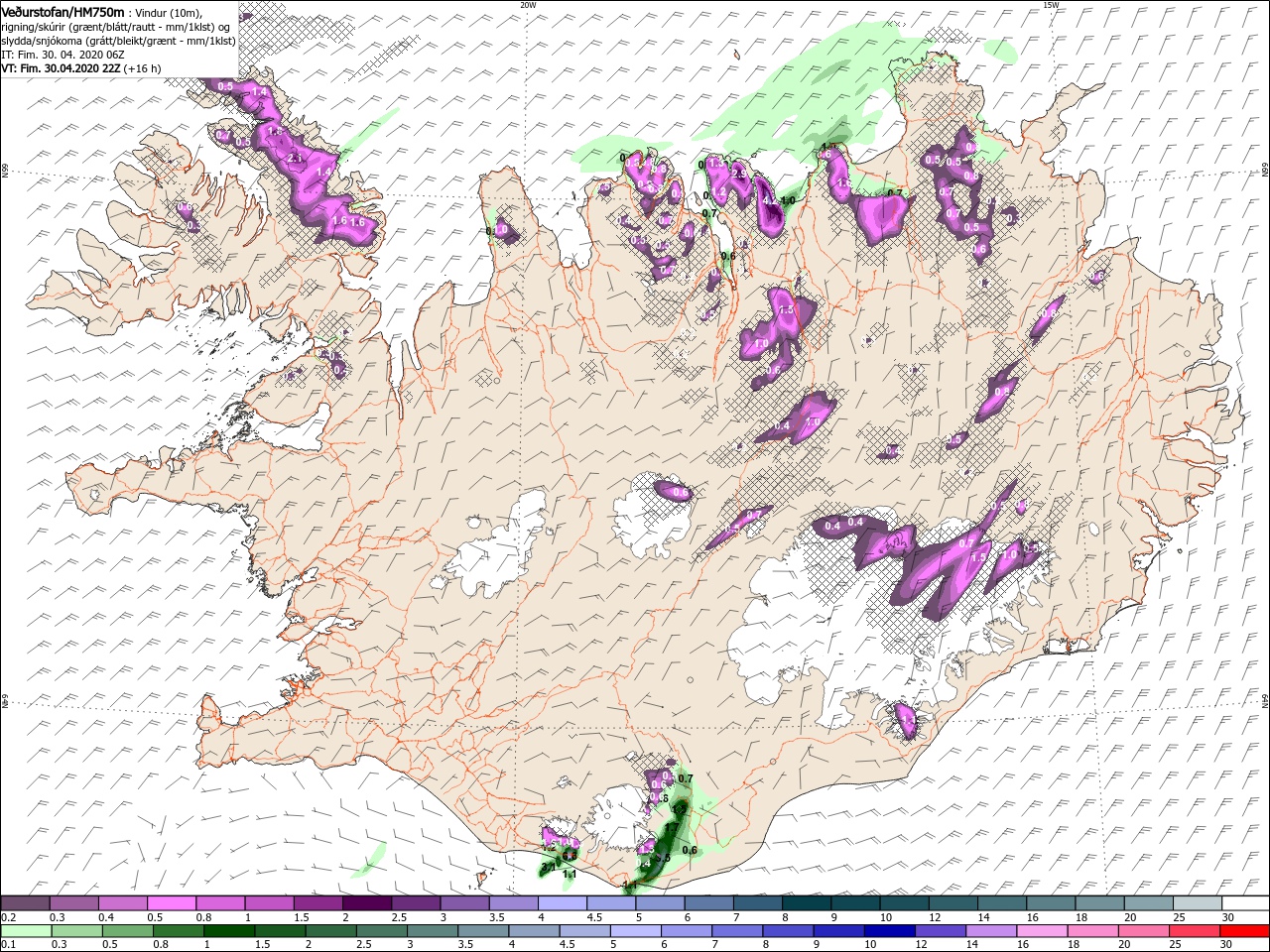Click the bottom-row legend label 30
This screenshot has height=952, width=1270.
[x=1227, y=945]
